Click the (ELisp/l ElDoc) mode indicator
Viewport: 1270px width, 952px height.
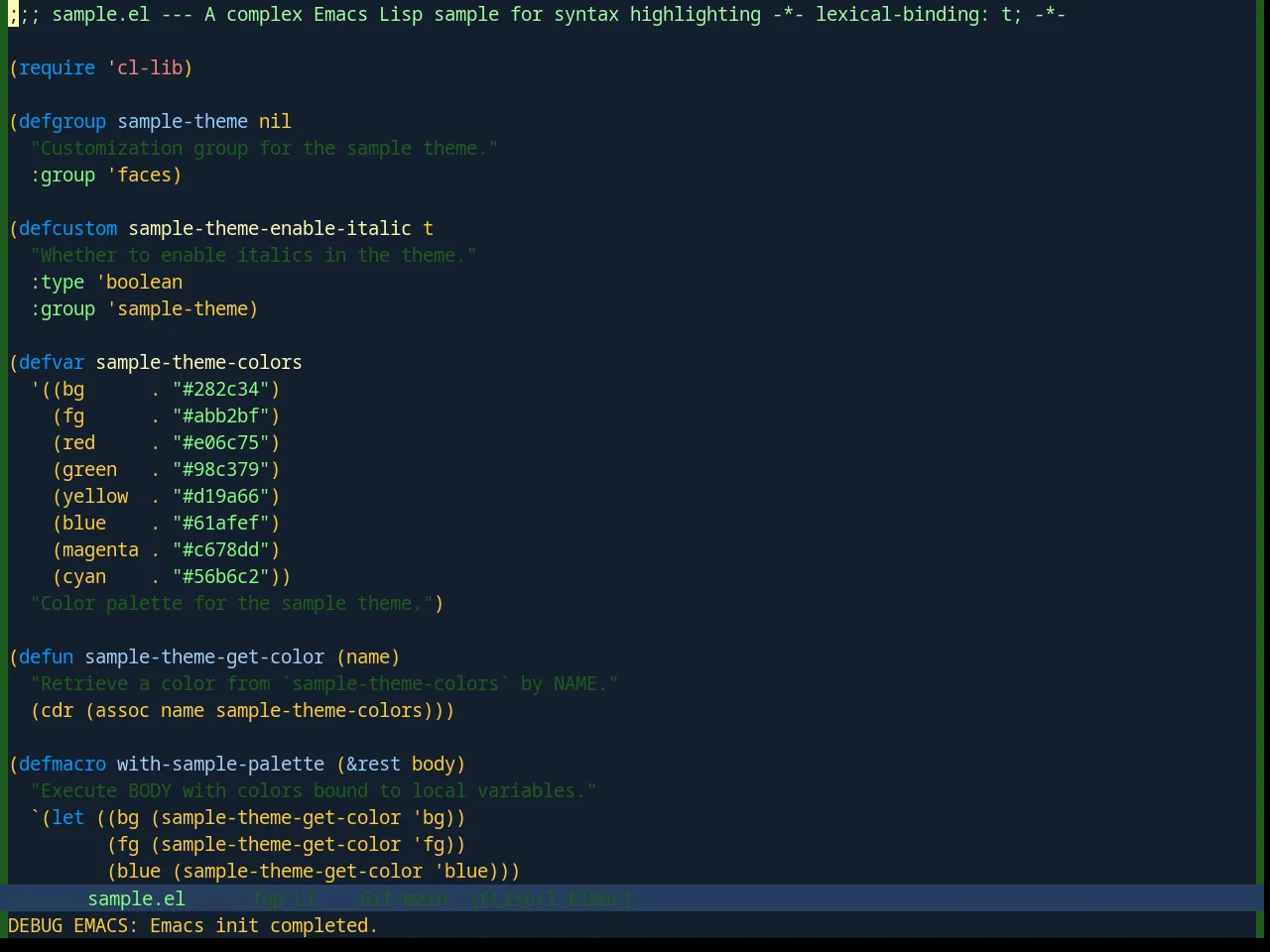551,898
